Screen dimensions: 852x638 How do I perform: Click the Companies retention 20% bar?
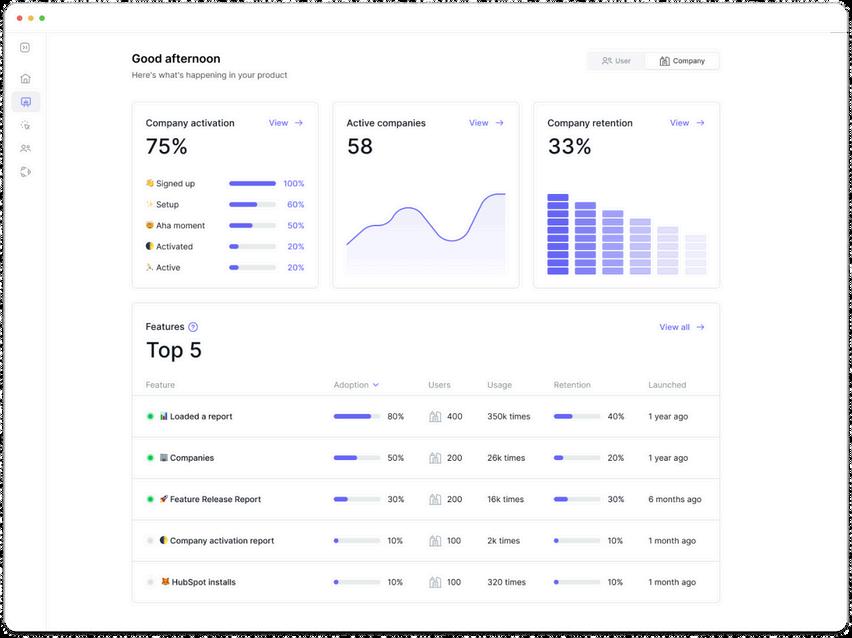pyautogui.click(x=577, y=458)
